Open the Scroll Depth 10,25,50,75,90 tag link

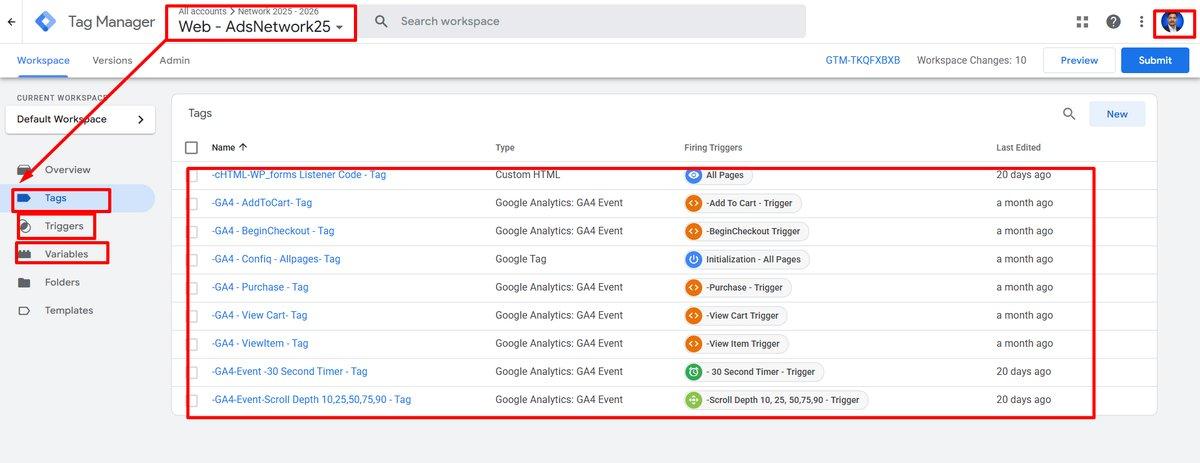(x=311, y=399)
